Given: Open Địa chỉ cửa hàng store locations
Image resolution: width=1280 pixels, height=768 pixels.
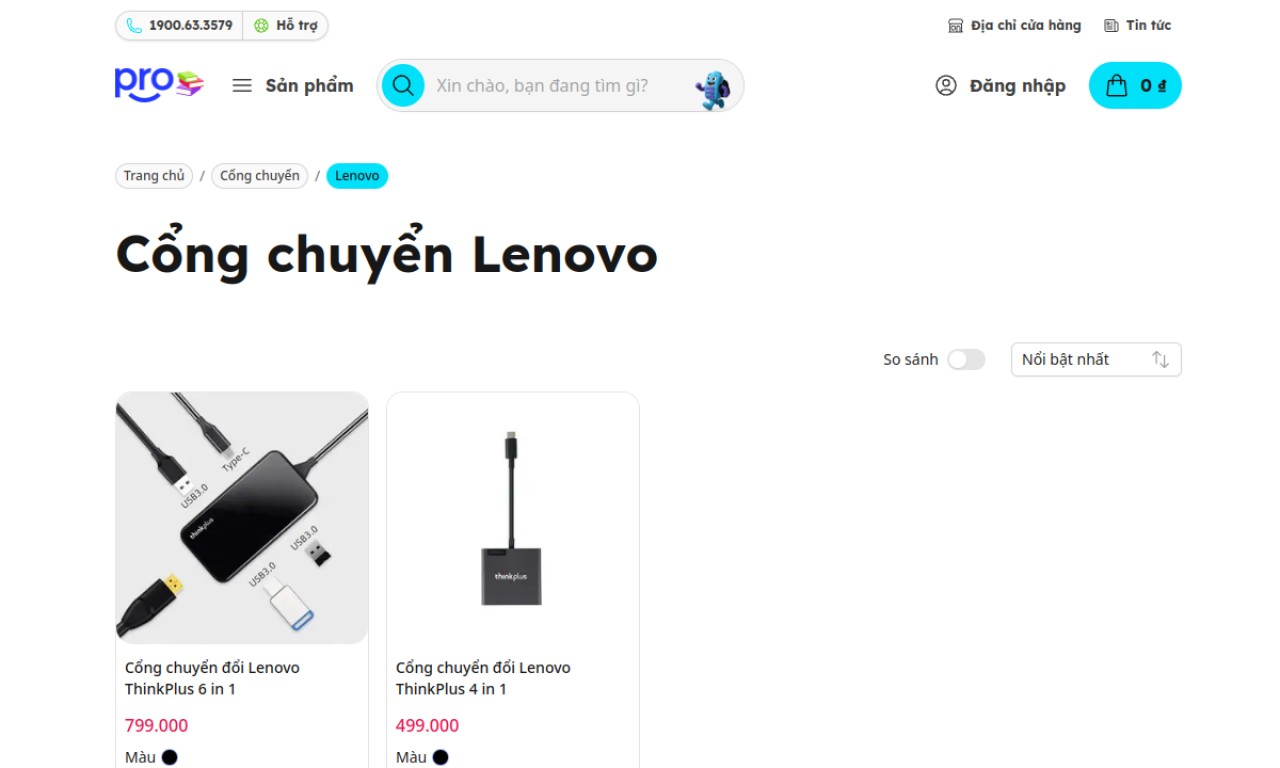Looking at the screenshot, I should point(1014,26).
